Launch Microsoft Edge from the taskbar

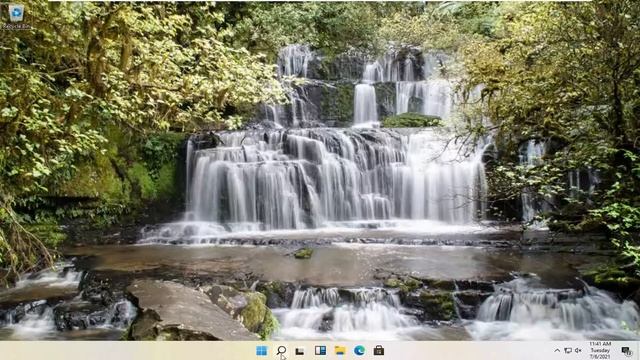click(x=360, y=351)
